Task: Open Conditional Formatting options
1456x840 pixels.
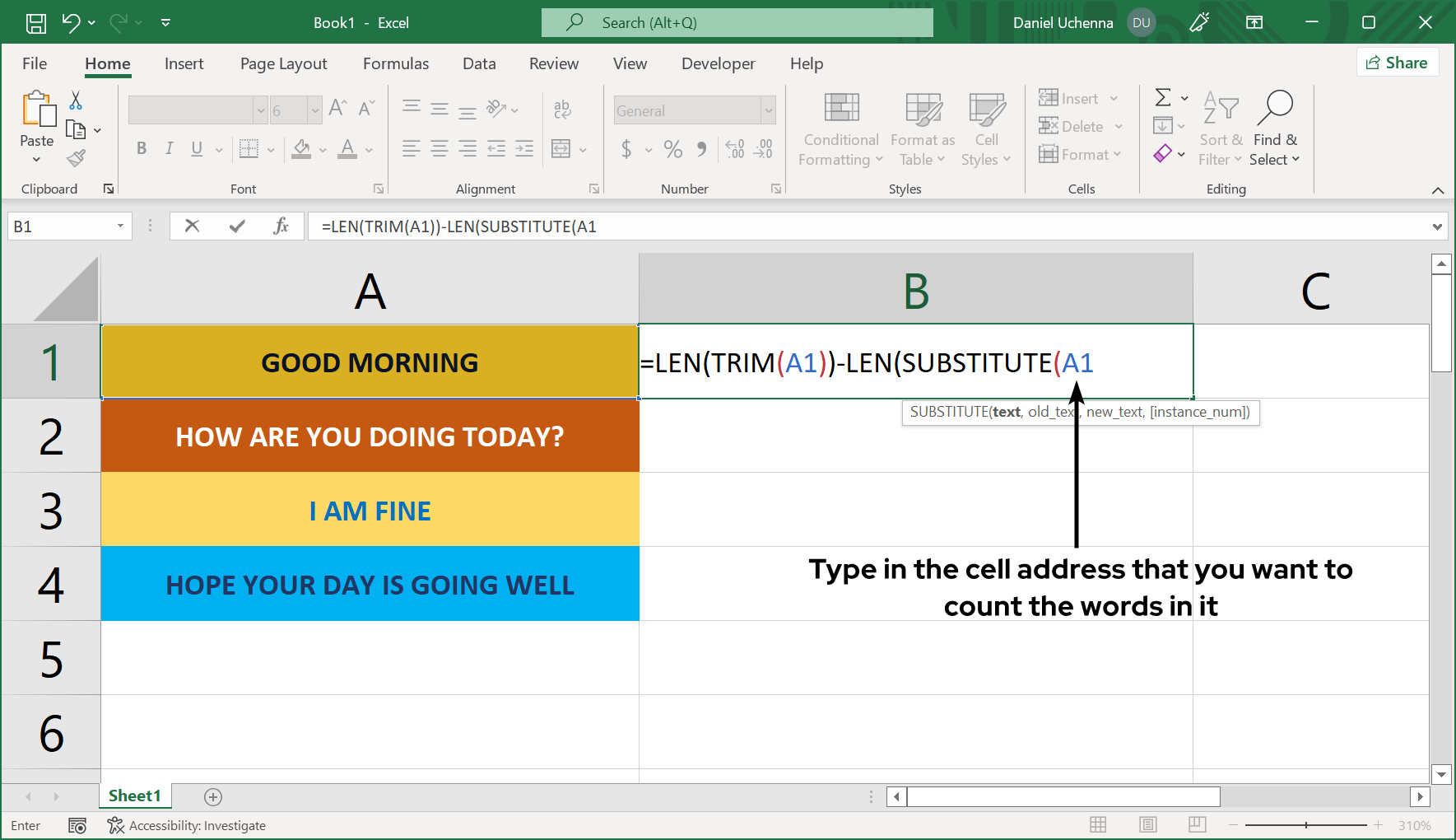Action: [840, 128]
